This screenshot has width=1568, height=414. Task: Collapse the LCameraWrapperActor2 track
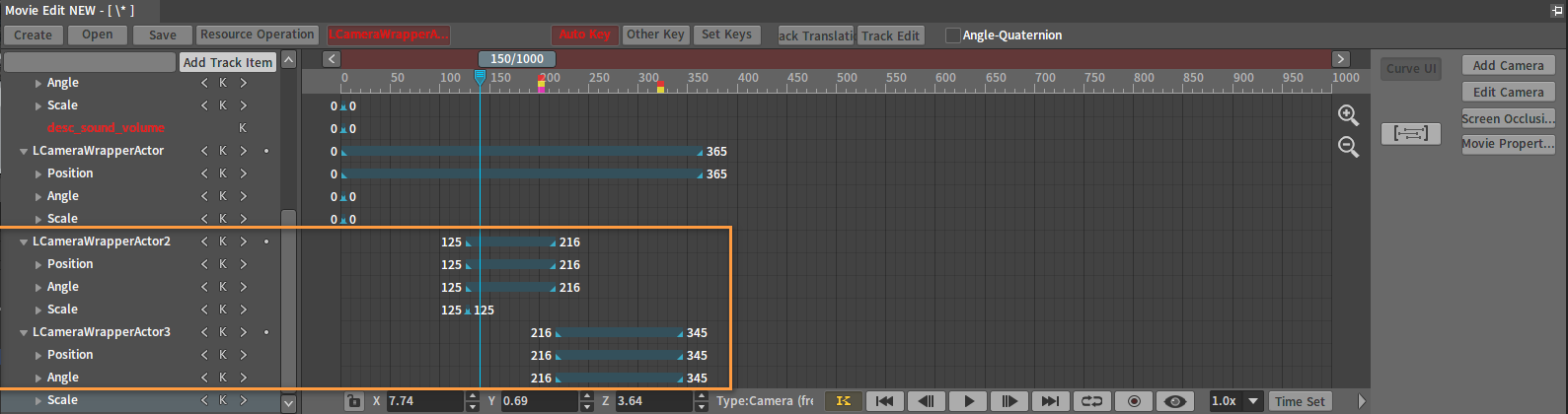click(x=24, y=241)
